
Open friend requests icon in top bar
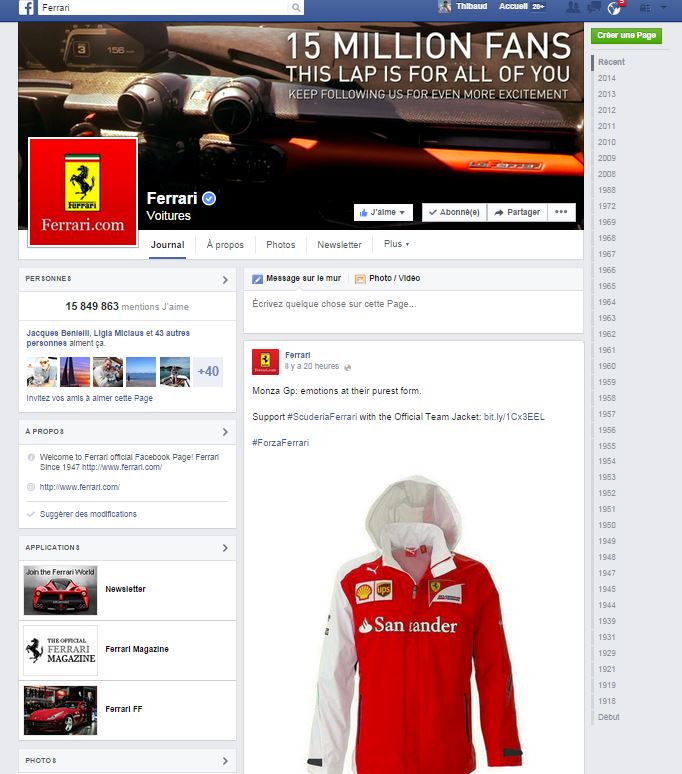[572, 7]
